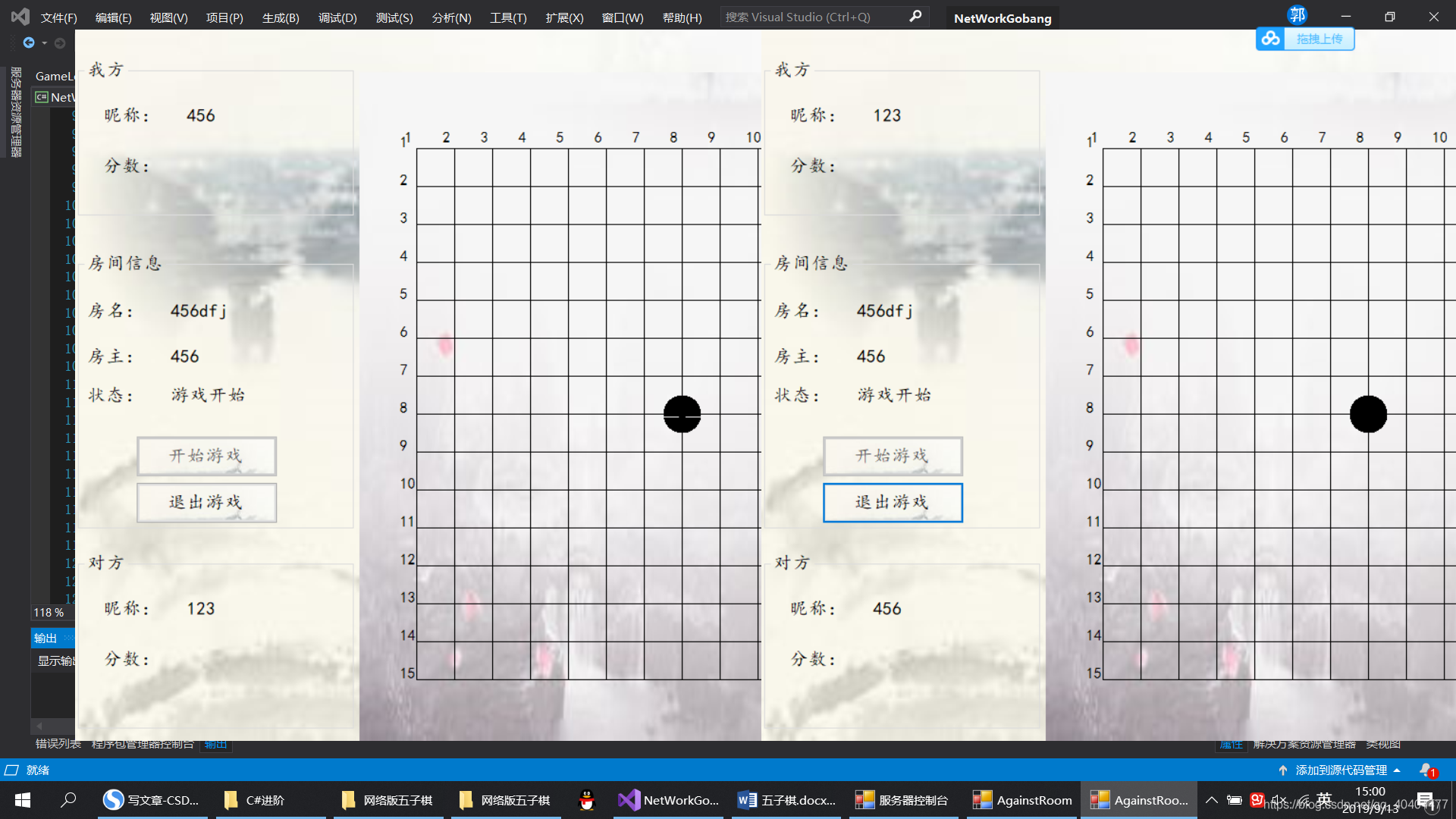Open the navigate backward history dropdown

(x=45, y=43)
